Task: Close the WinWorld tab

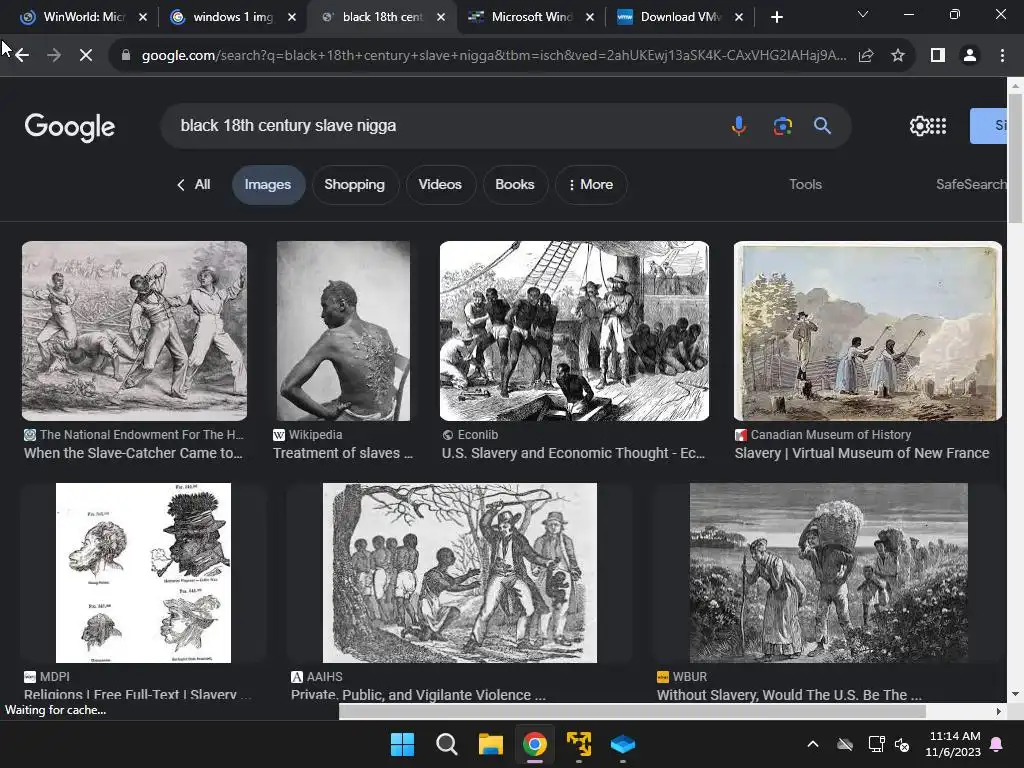Action: (143, 17)
